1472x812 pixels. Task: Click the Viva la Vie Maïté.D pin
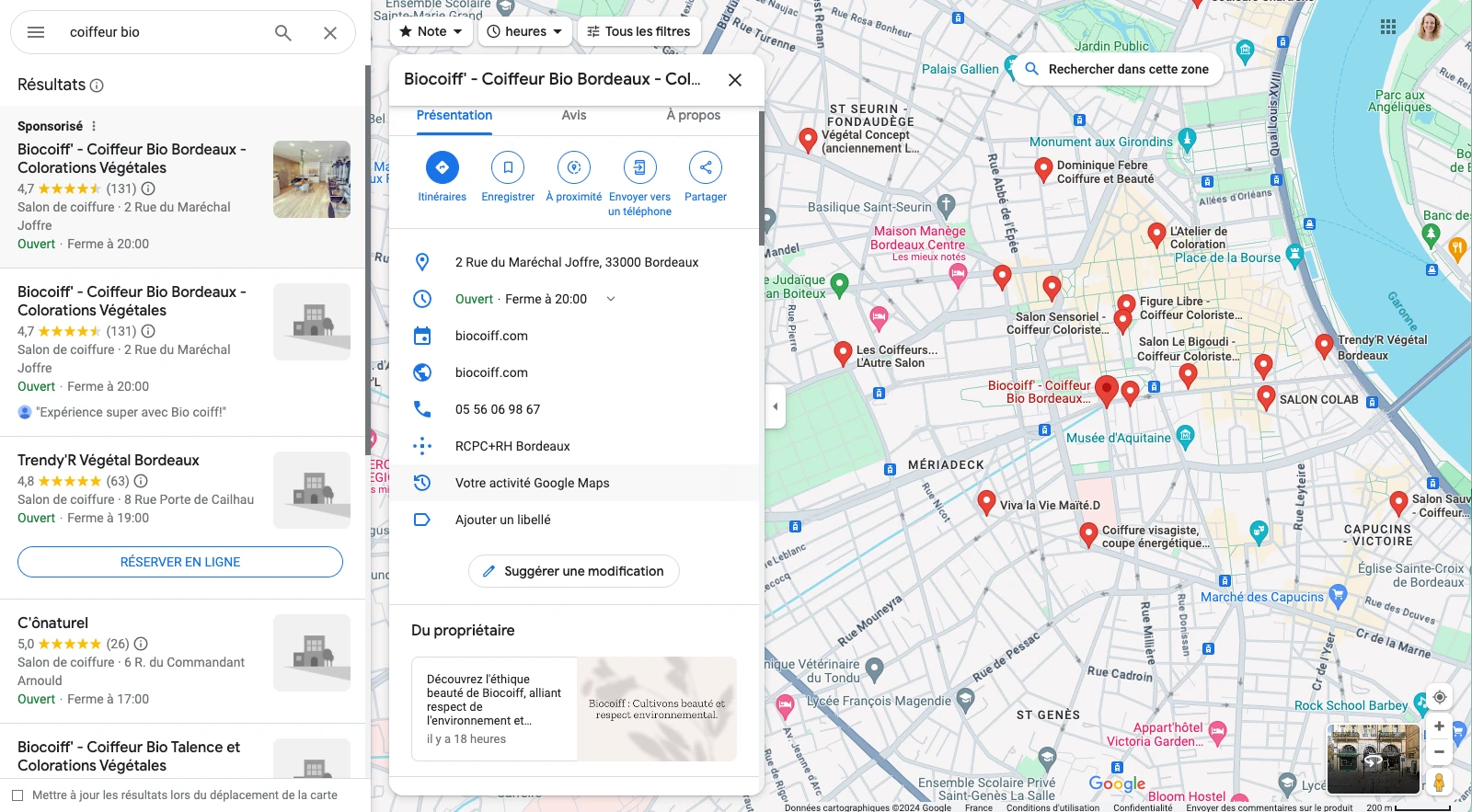(986, 501)
